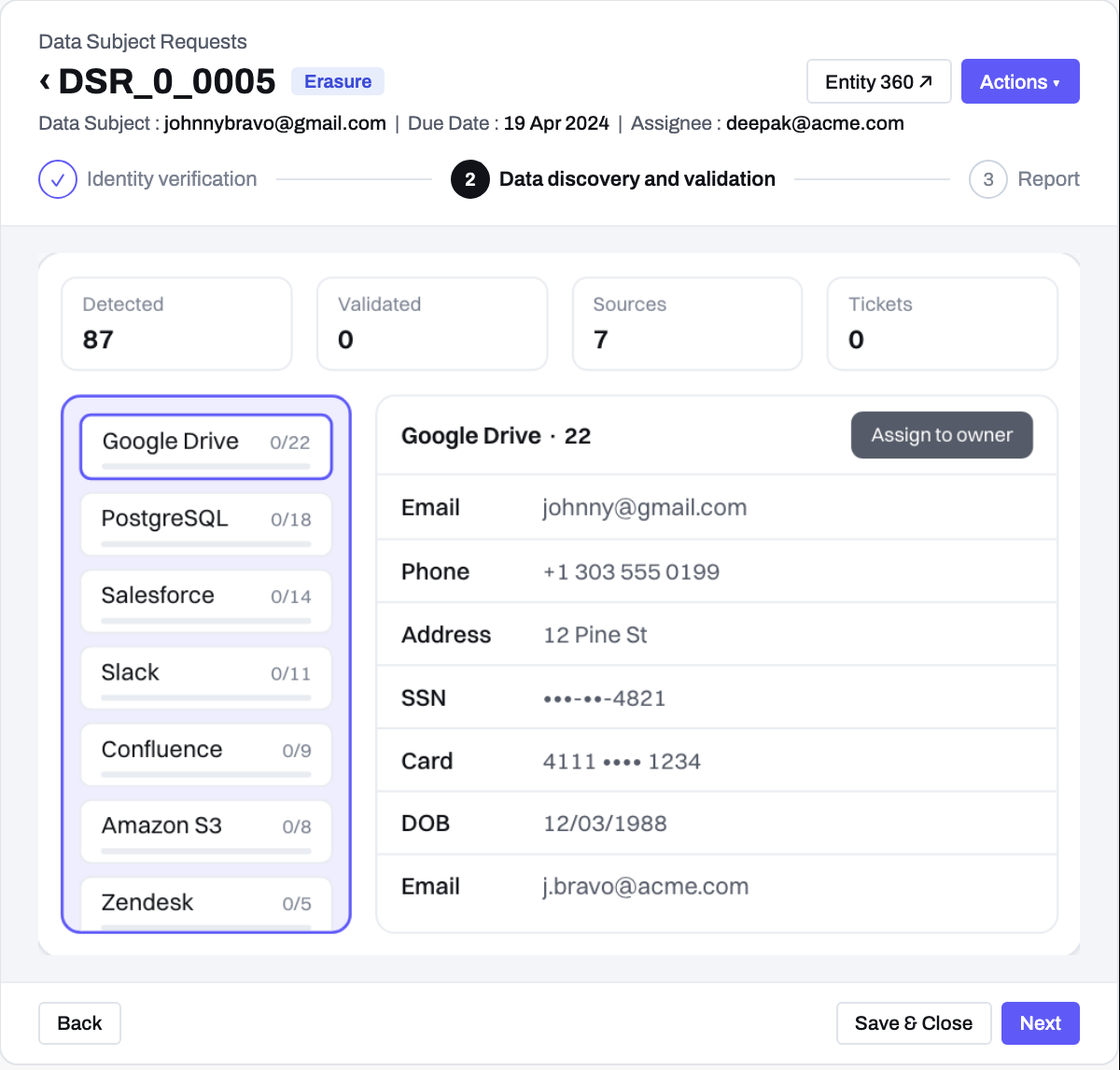Select Slack source in list
Image resolution: width=1120 pixels, height=1070 pixels.
click(x=206, y=678)
